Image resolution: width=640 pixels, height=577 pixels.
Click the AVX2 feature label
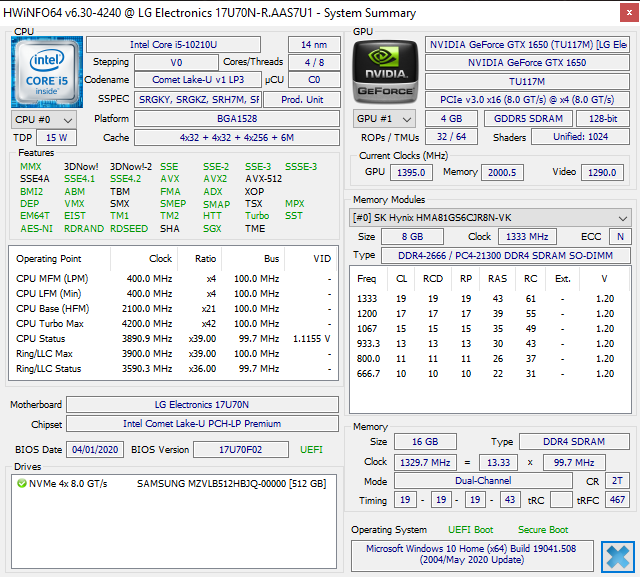point(215,179)
